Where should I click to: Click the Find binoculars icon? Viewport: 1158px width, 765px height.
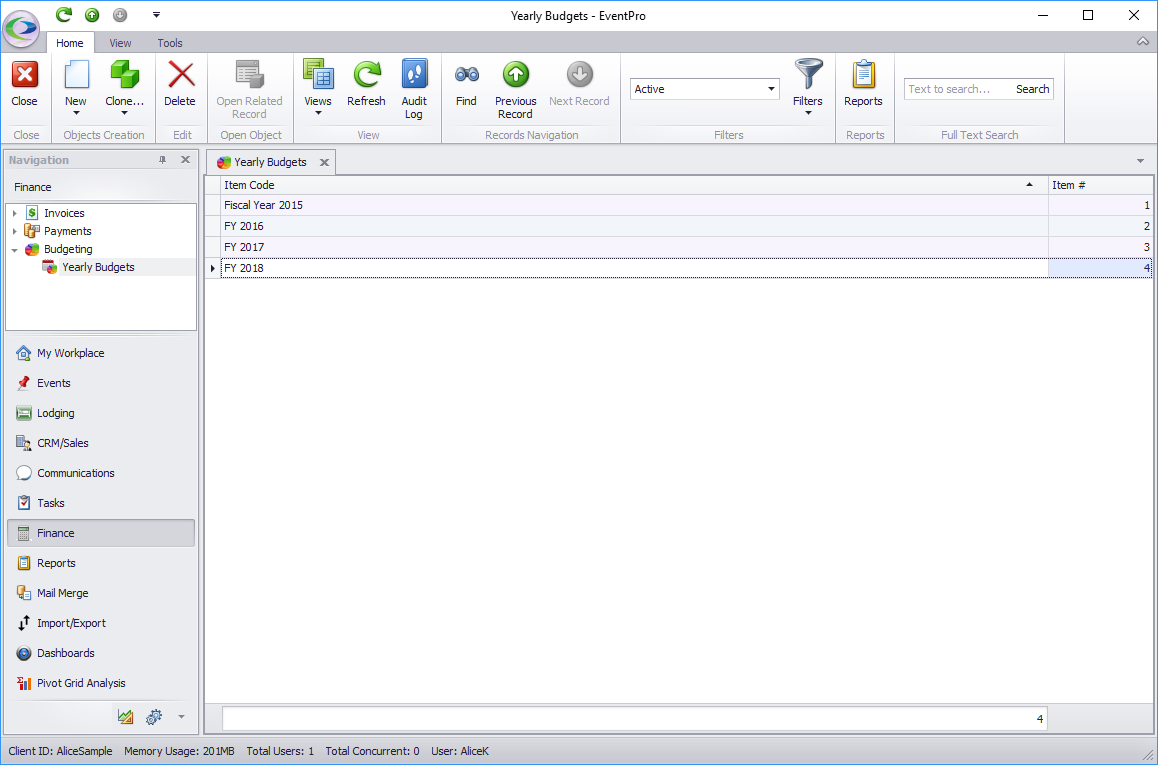(x=466, y=75)
